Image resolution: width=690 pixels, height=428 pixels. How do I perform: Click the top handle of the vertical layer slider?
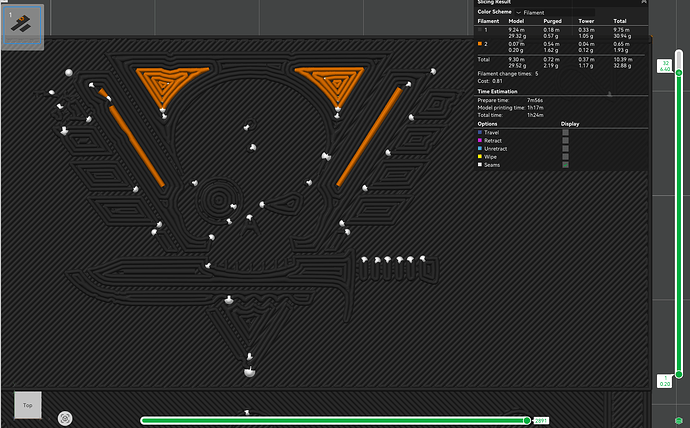[679, 73]
